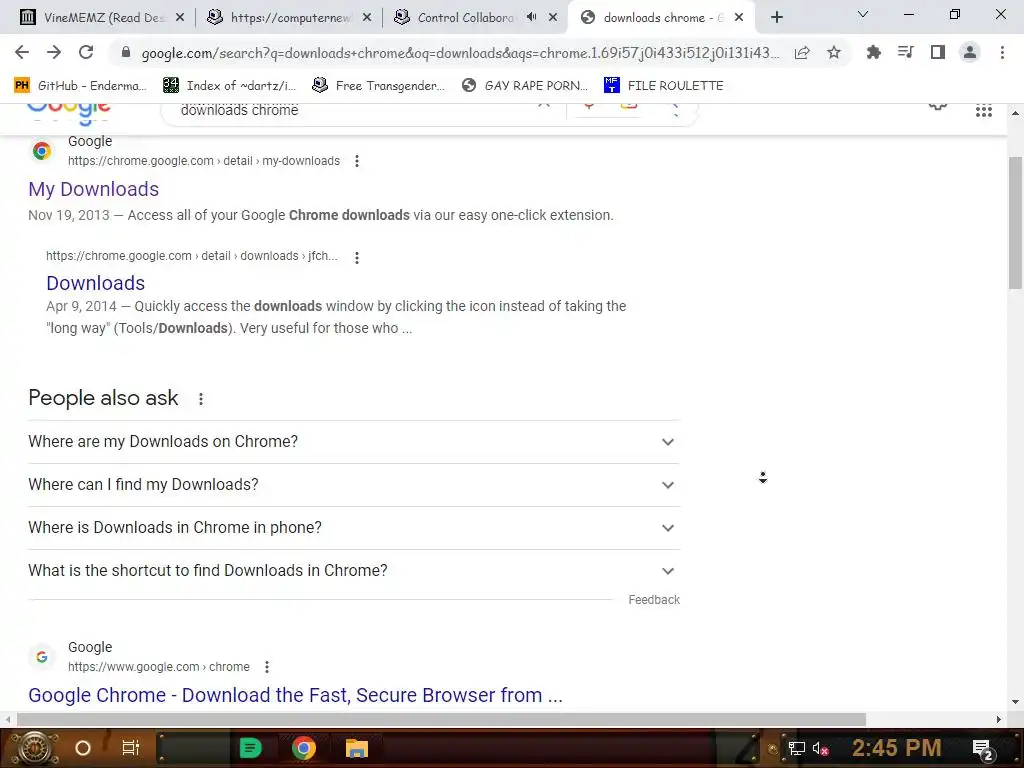
Task: Go back to the previous page
Action: 22,52
